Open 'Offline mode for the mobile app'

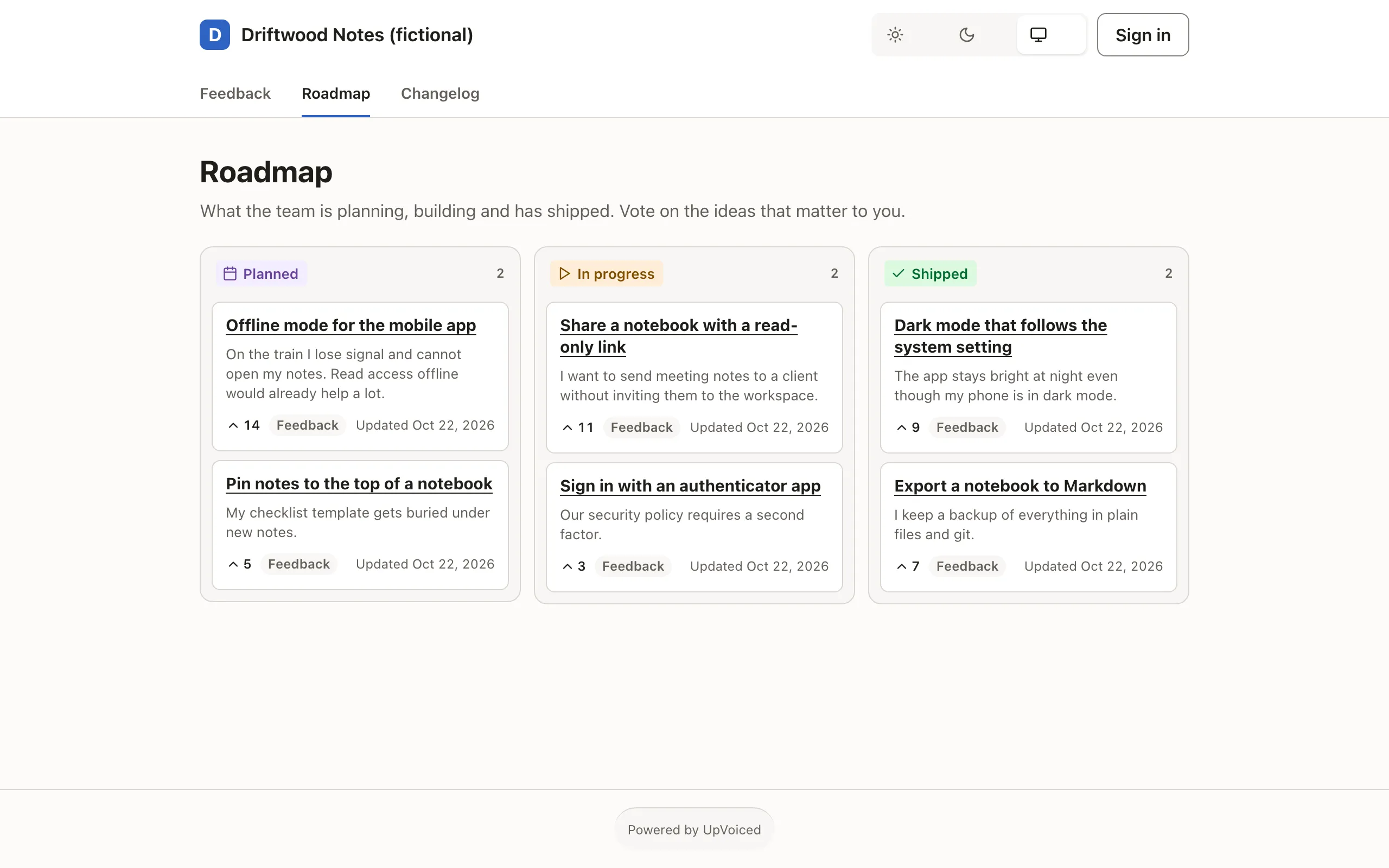point(351,325)
